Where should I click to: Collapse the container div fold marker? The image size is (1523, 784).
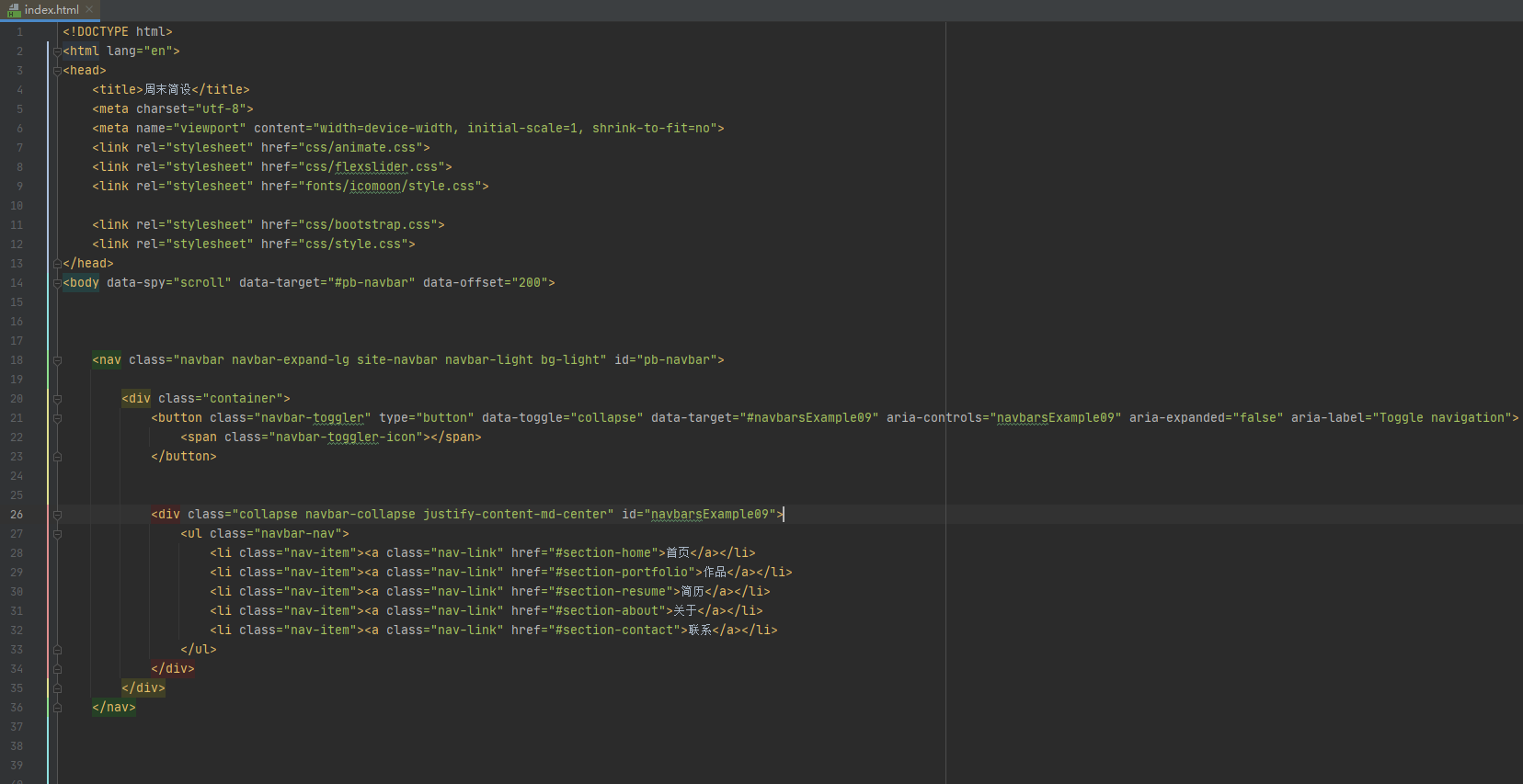coord(57,399)
